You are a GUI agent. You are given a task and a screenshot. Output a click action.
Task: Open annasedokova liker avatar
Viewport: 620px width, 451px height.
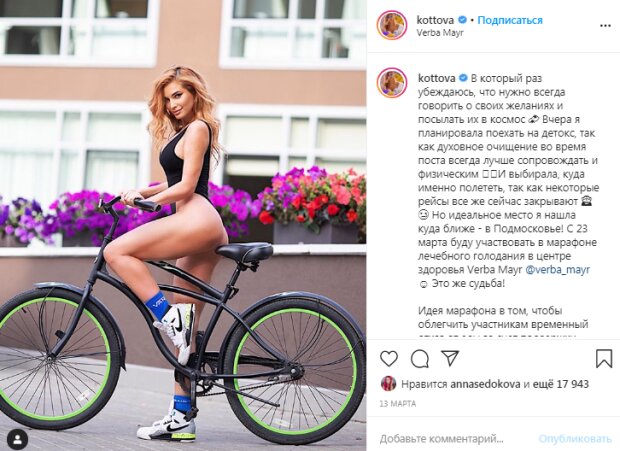click(x=388, y=383)
